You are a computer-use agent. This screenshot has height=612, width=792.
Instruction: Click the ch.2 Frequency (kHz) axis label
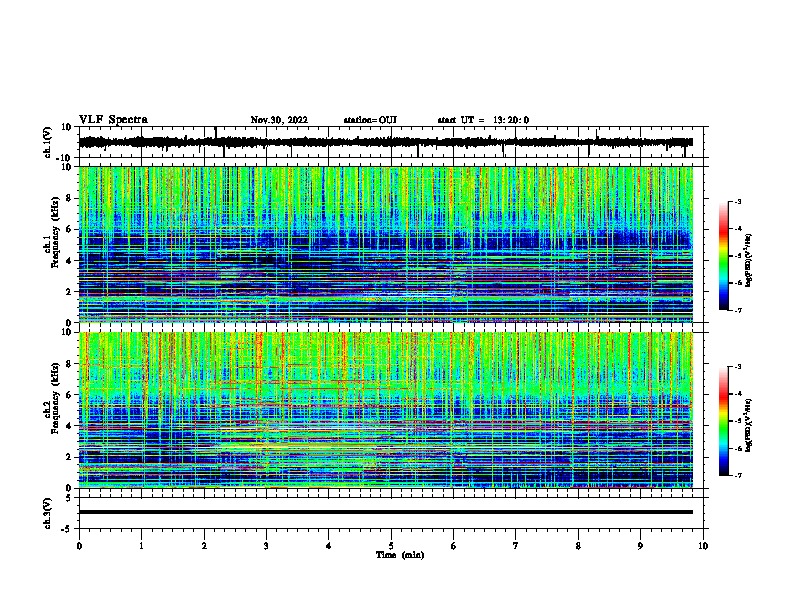pyautogui.click(x=51, y=398)
